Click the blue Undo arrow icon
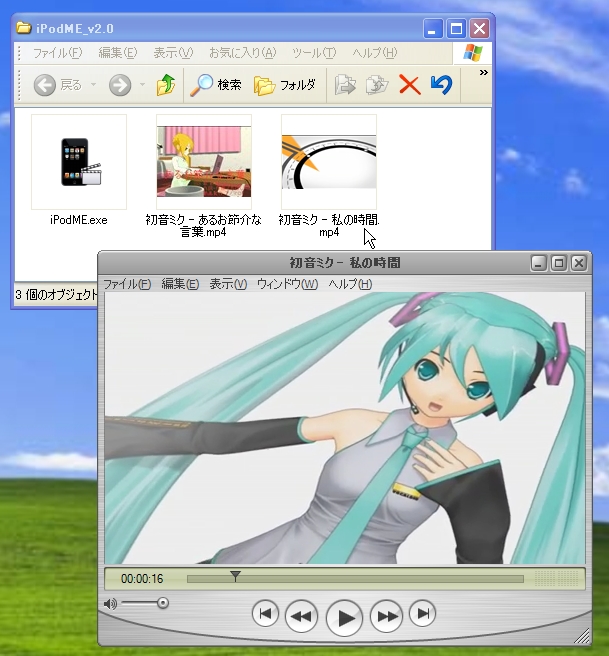609x656 pixels. [441, 85]
